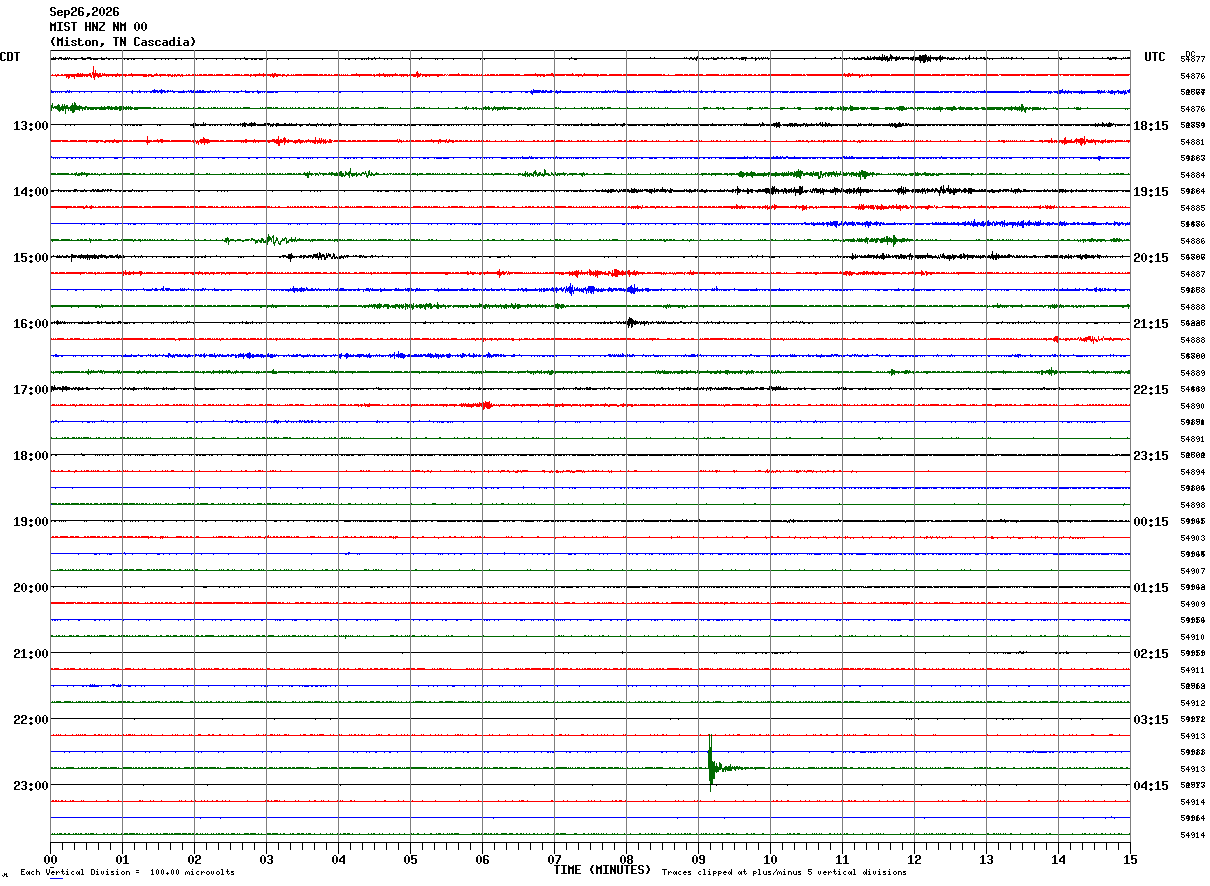The width and height of the screenshot is (1210, 886).
Task: Click the Traces clipped footnote text
Action: [x=784, y=873]
